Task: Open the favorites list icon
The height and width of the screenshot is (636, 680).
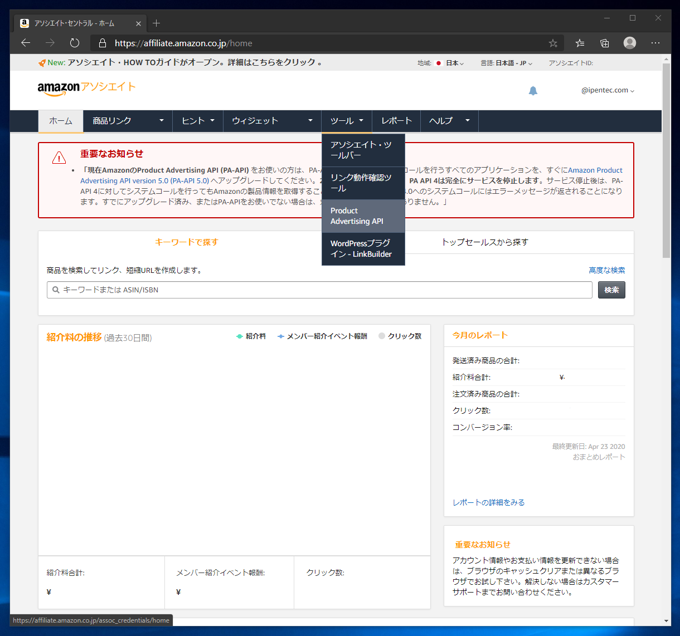Action: 579,43
